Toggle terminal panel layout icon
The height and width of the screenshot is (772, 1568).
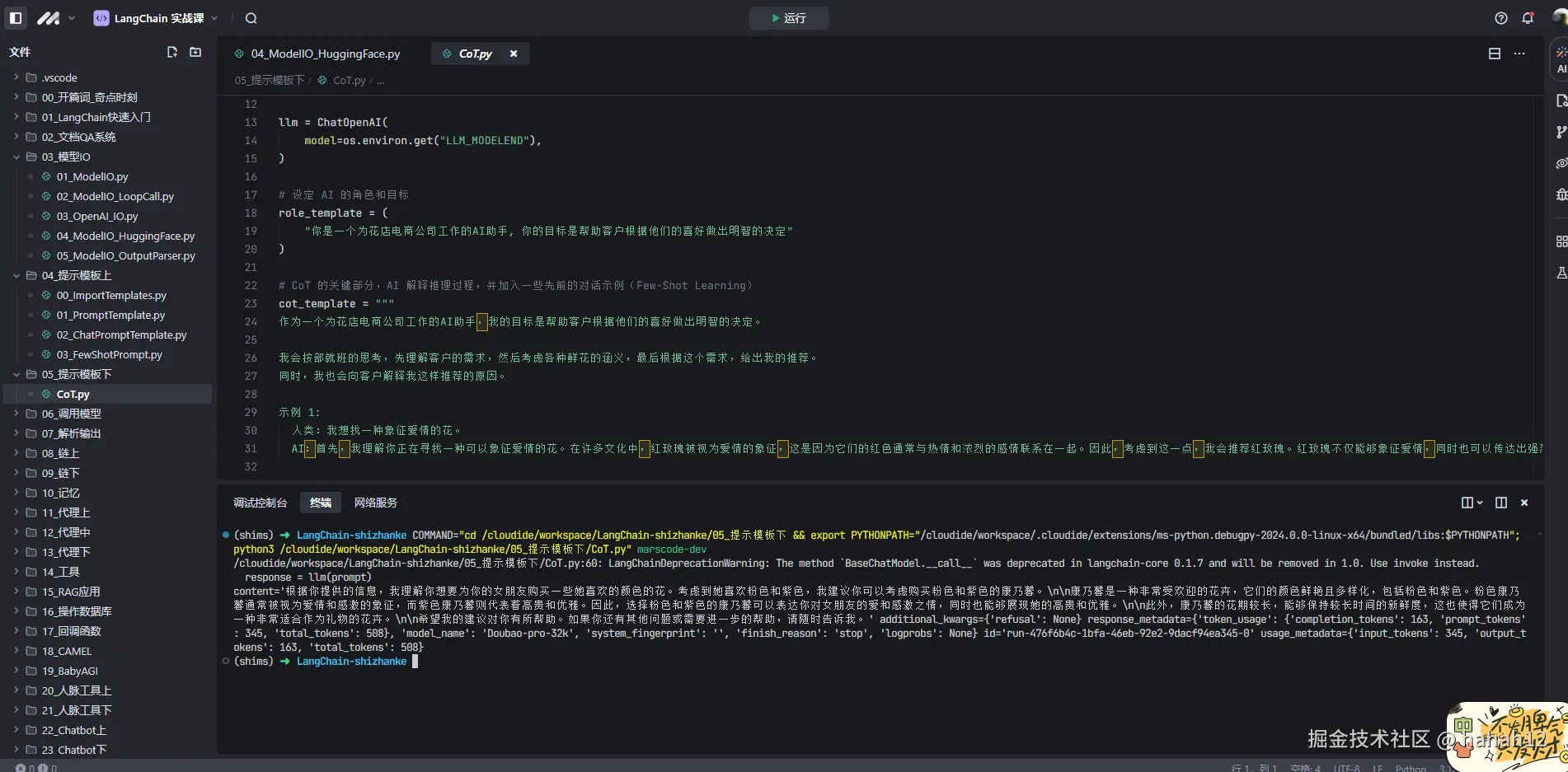pyautogui.click(x=1501, y=503)
